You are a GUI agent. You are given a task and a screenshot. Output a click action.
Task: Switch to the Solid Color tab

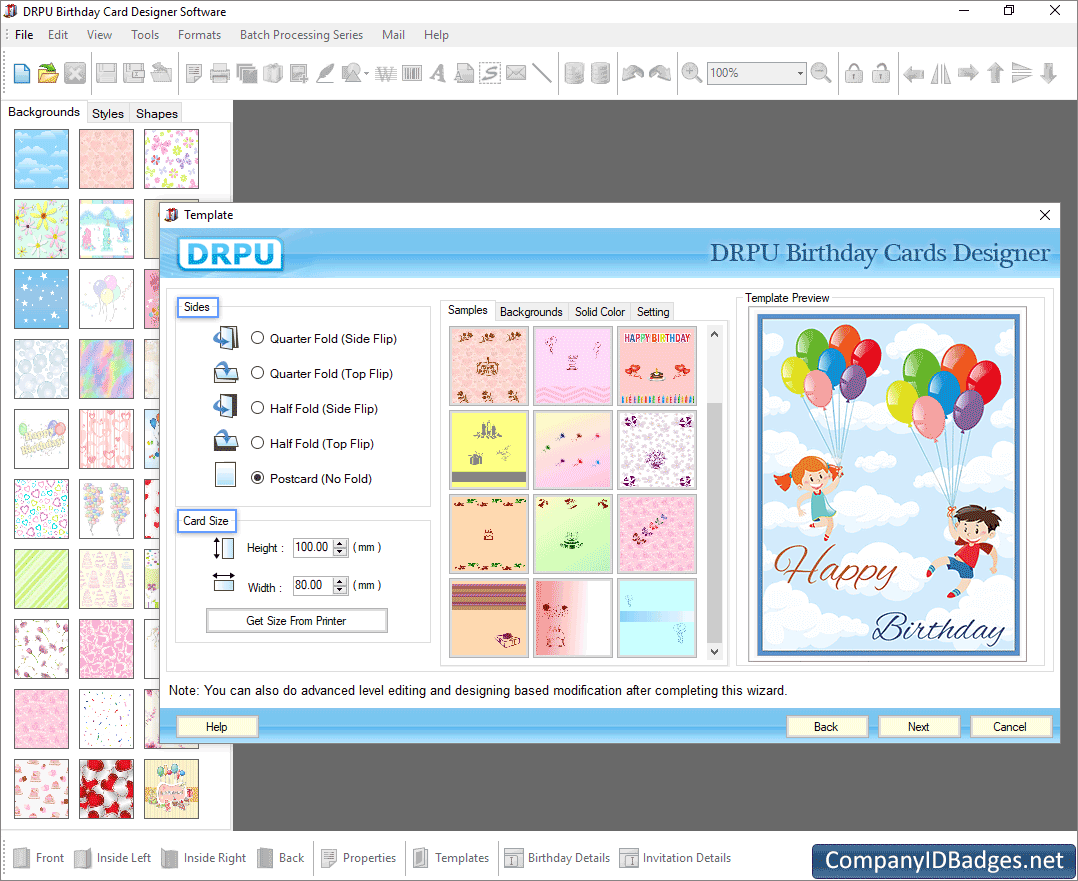pyautogui.click(x=600, y=312)
